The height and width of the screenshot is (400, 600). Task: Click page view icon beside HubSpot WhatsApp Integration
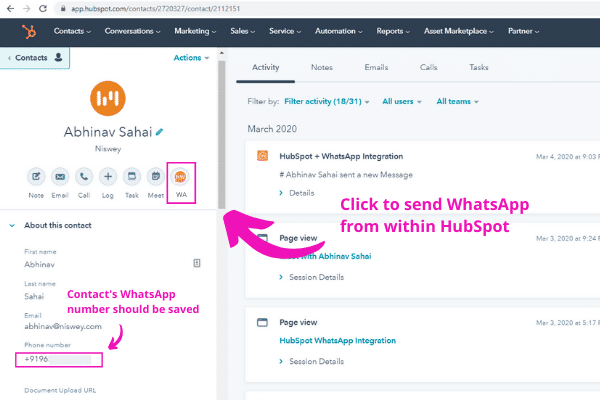[262, 322]
